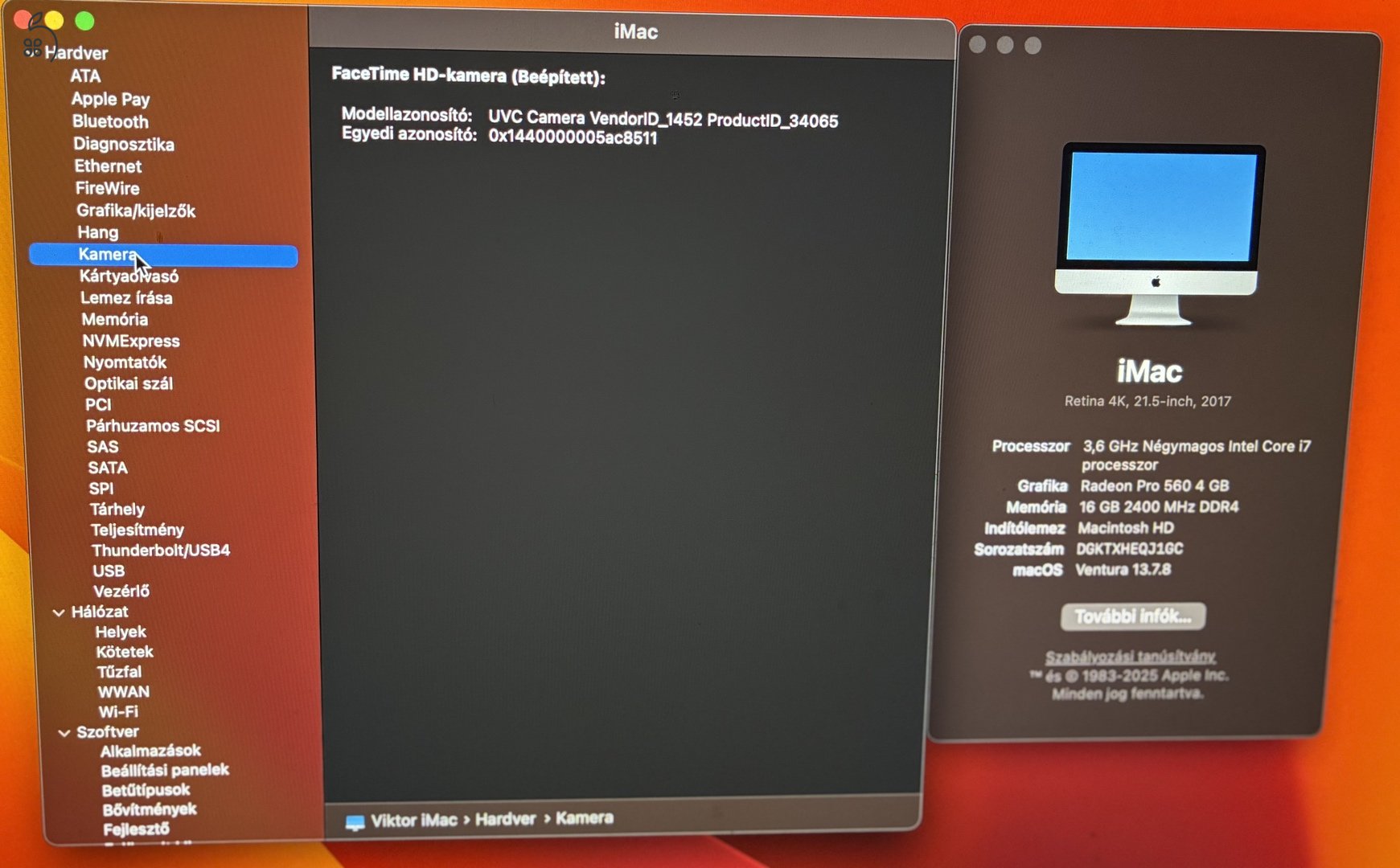Select SATA in the sidebar
This screenshot has width=1400, height=868.
[x=107, y=468]
